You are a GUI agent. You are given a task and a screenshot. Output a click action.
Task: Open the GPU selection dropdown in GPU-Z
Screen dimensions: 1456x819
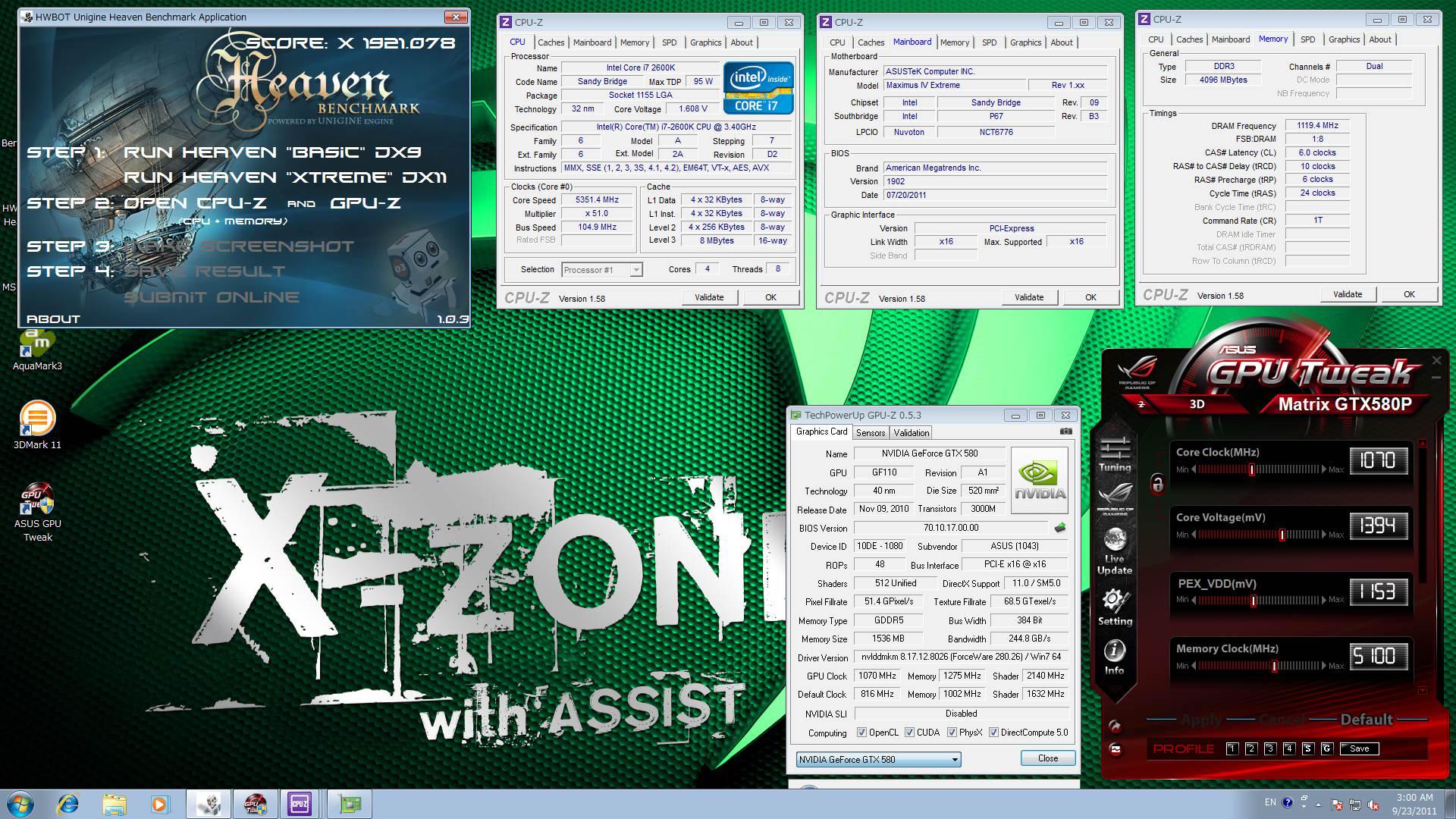pos(878,759)
